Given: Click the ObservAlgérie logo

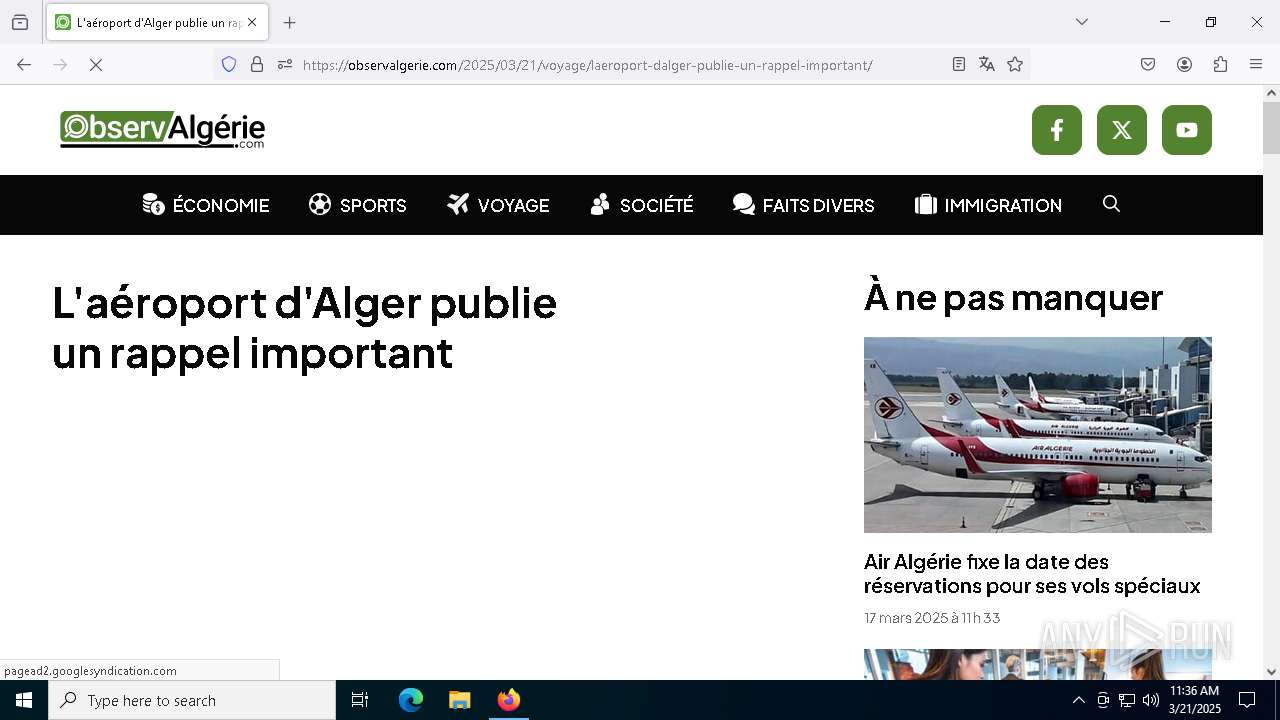Looking at the screenshot, I should (162, 130).
